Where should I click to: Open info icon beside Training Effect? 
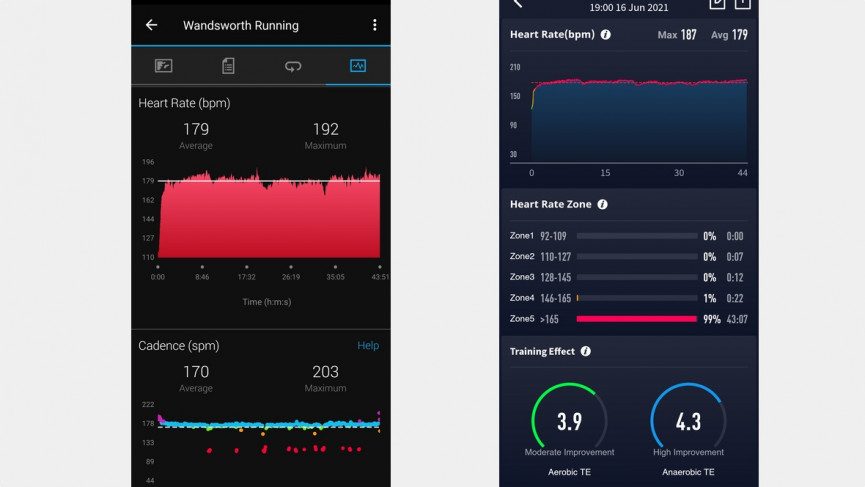coord(585,352)
